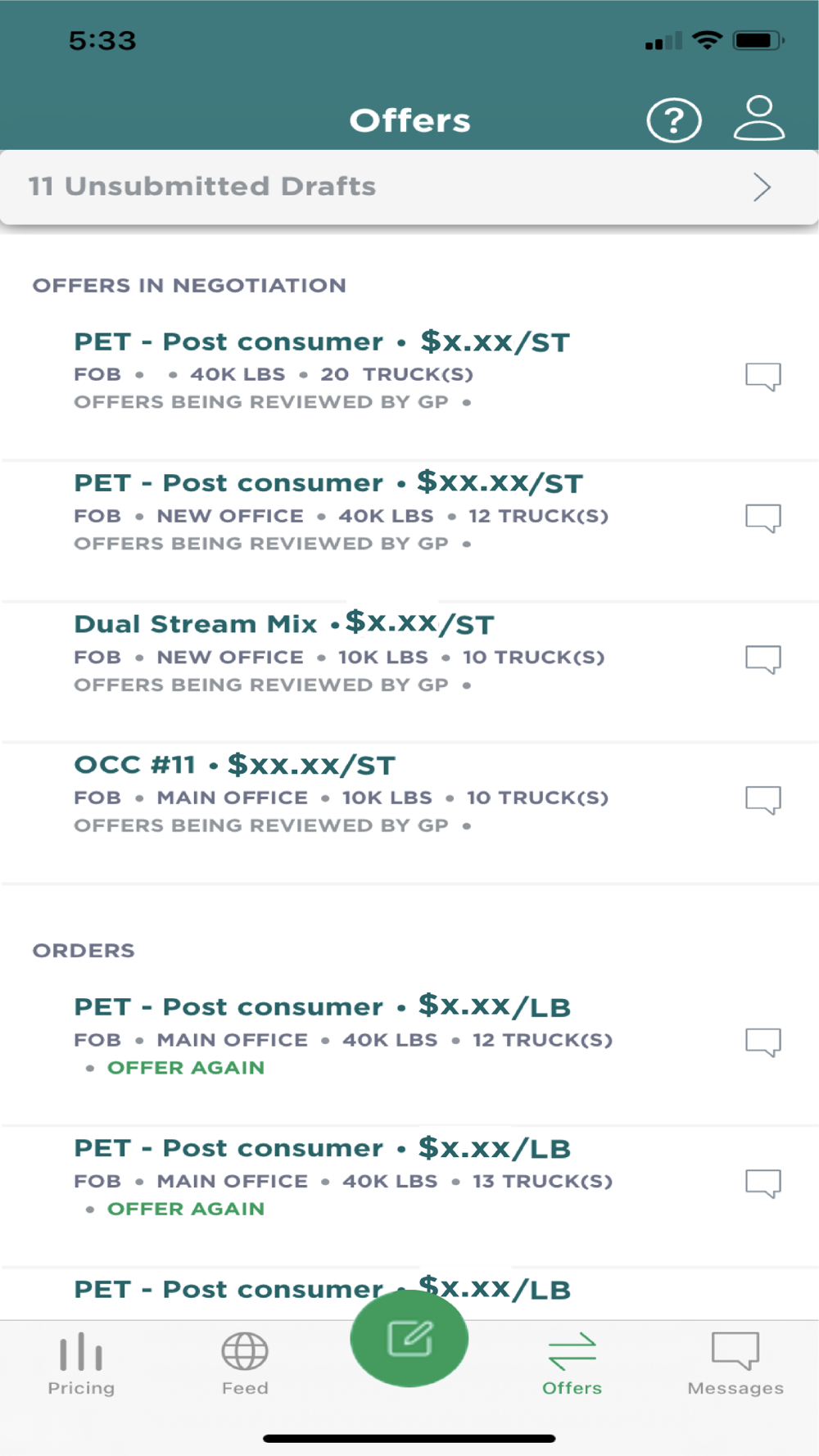819x1456 pixels.
Task: Open message icon for Dual Stream Mix offer
Action: pos(763,659)
